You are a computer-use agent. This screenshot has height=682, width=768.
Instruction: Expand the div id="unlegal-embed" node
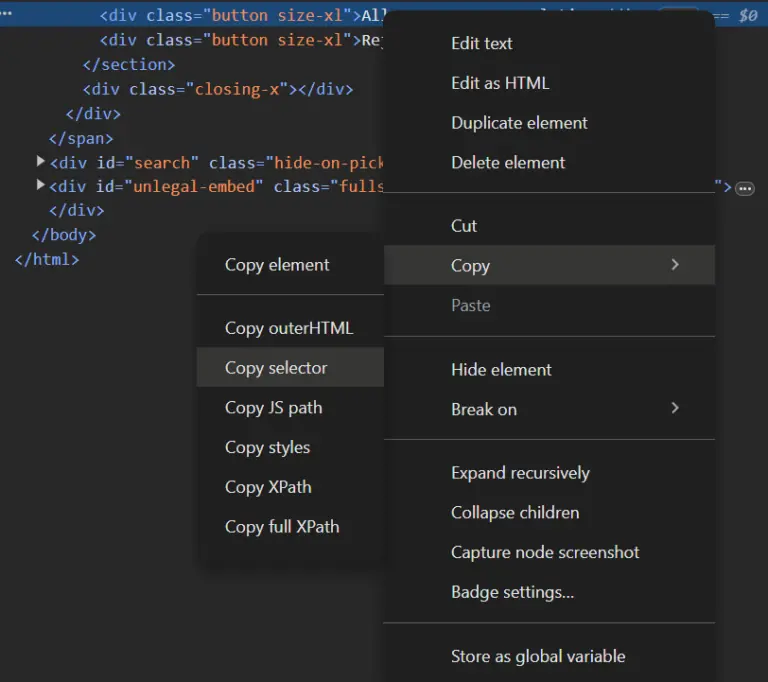41,185
